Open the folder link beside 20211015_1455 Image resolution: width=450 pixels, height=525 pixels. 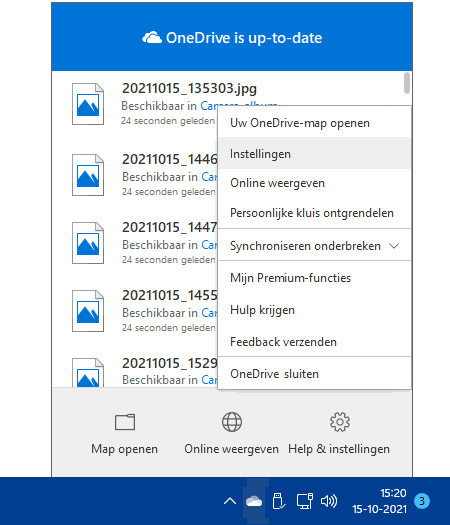210,313
